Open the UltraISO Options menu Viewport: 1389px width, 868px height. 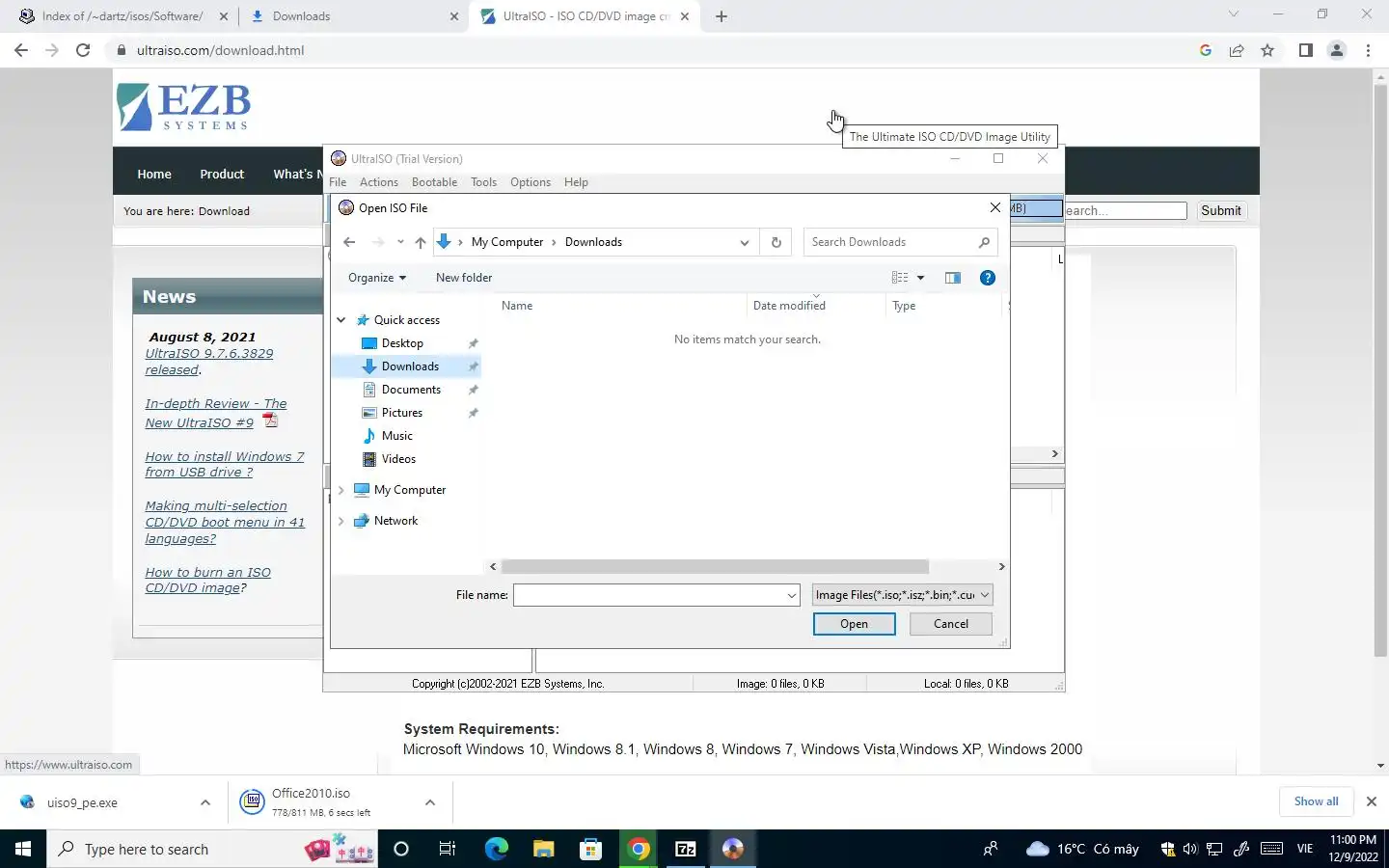(x=531, y=182)
